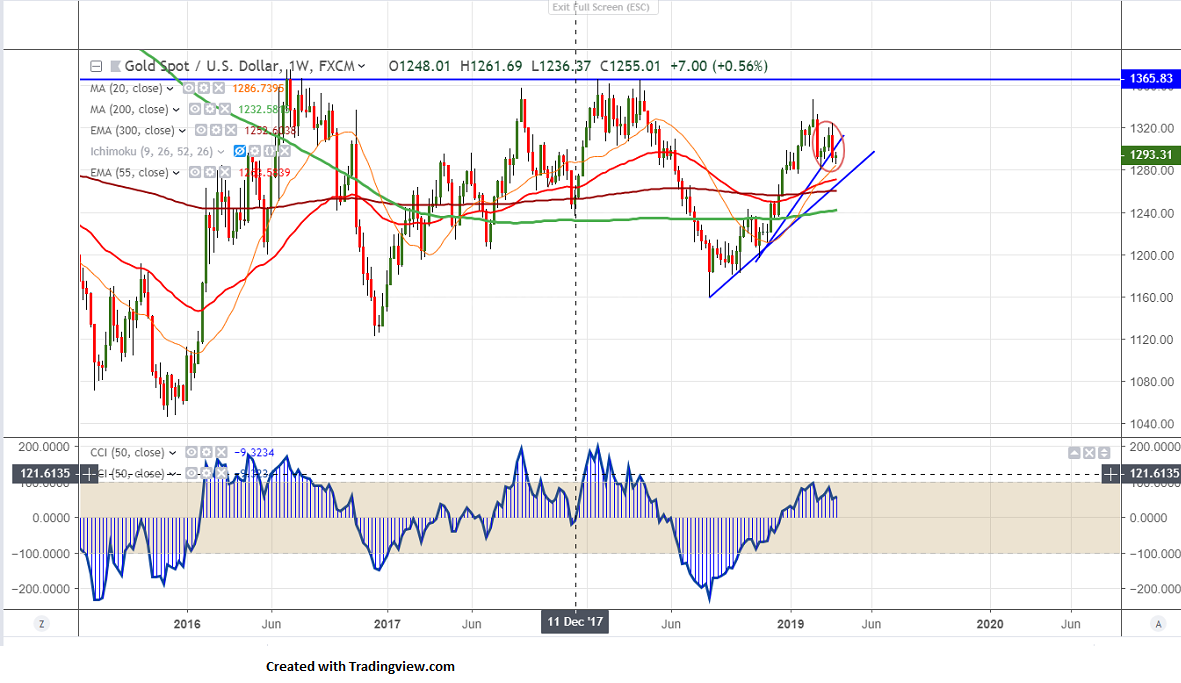This screenshot has width=1181, height=683.
Task: Show the hidden Ichimoku indicator via crossed eye
Action: click(x=240, y=151)
